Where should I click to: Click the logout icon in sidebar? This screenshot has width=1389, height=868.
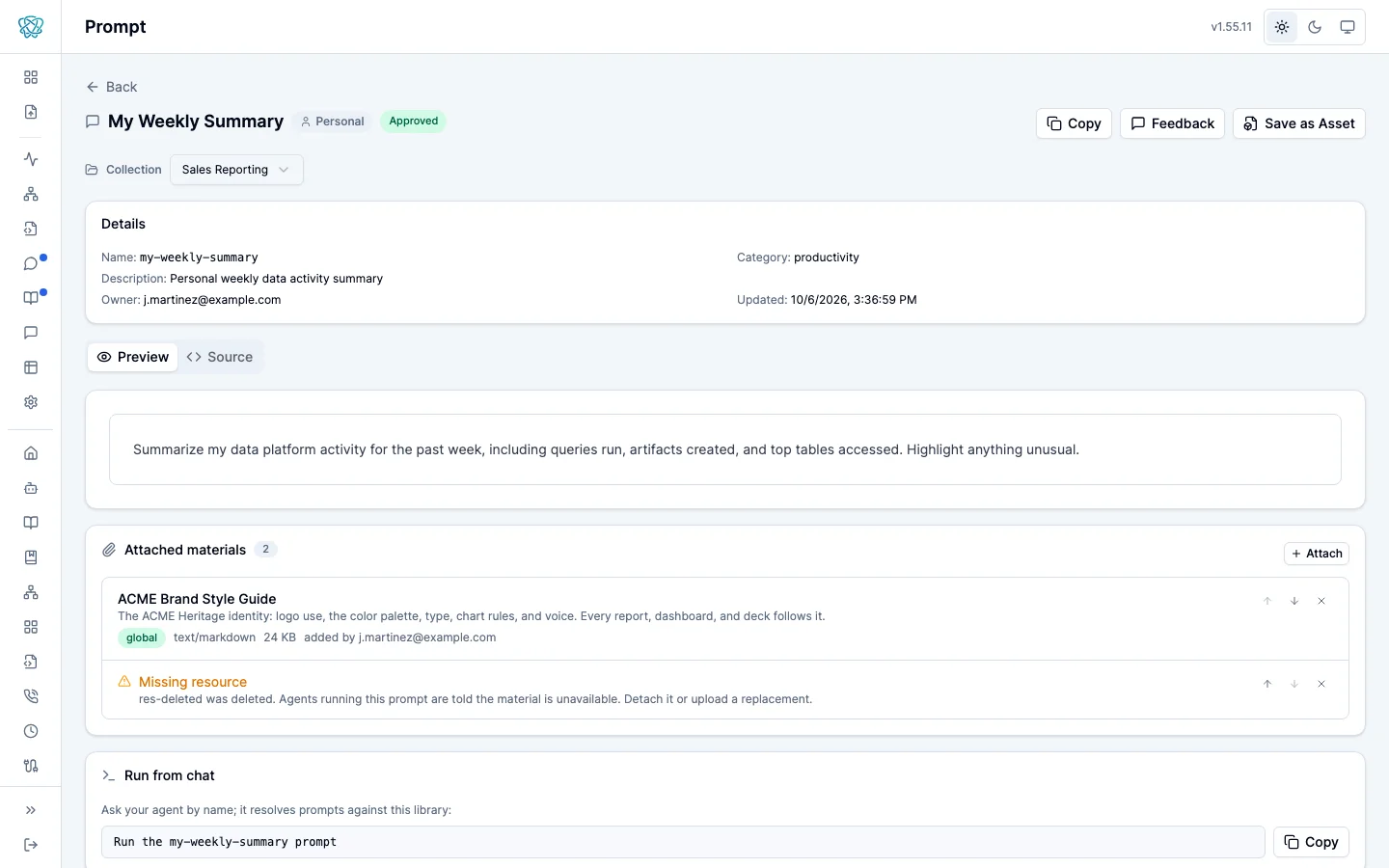31,845
